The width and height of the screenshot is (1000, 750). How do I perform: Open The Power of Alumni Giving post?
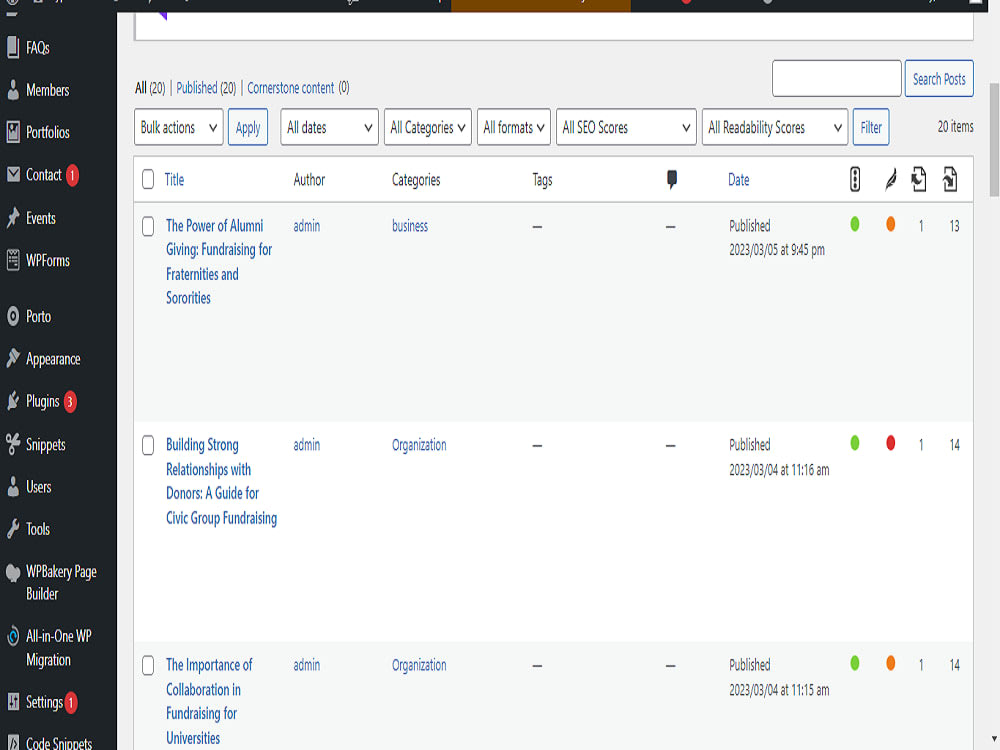[x=219, y=261]
